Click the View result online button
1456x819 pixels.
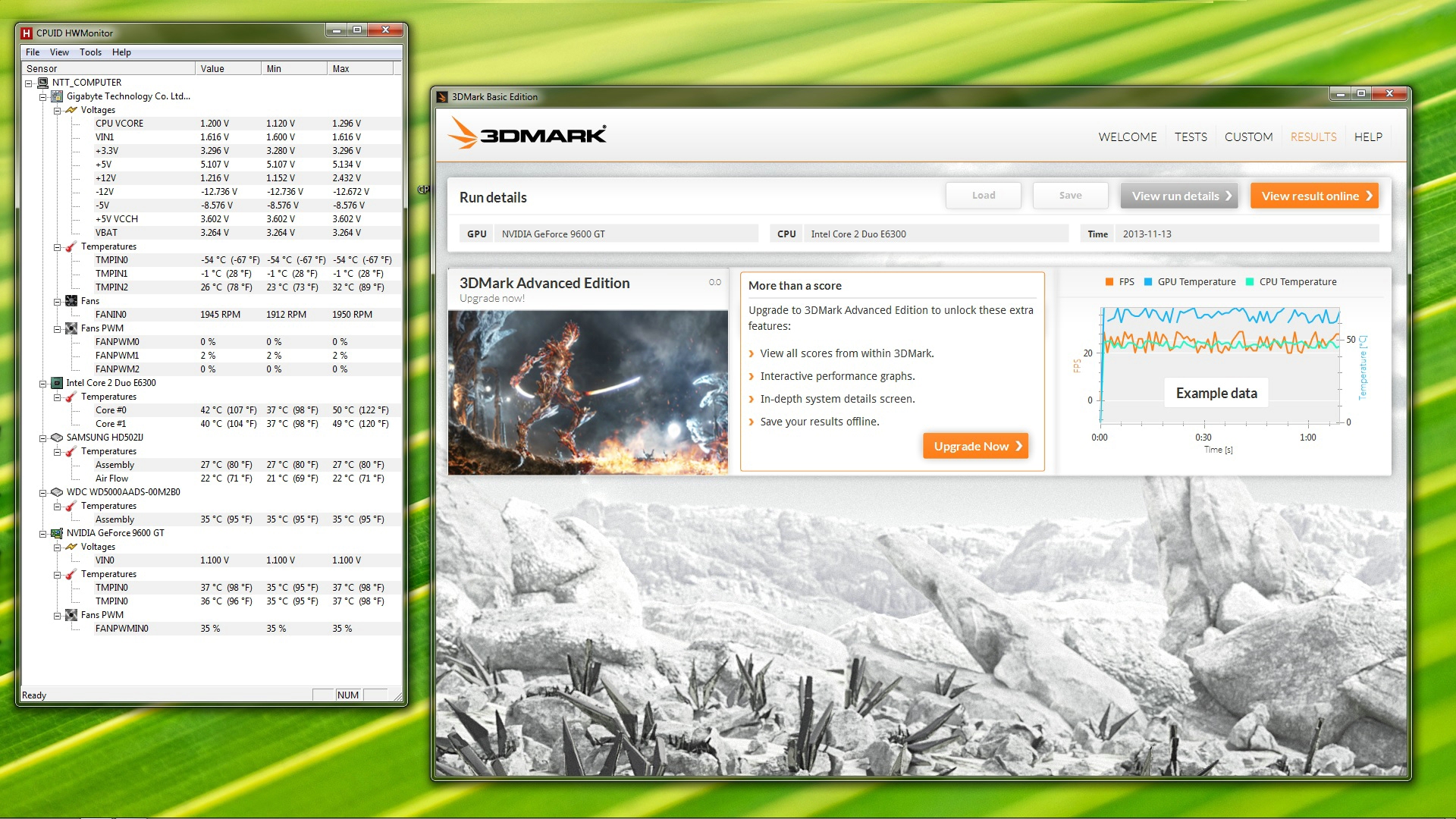(1314, 196)
